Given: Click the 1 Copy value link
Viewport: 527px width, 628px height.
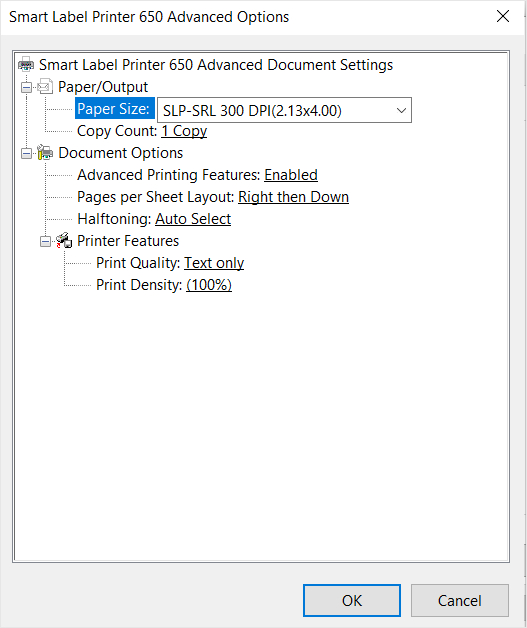Looking at the screenshot, I should tap(184, 131).
